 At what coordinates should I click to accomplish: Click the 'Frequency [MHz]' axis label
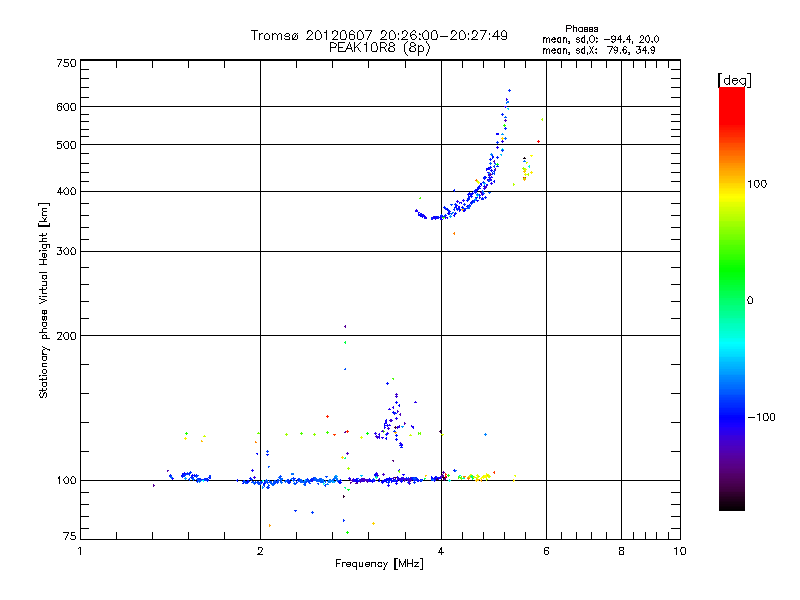[x=379, y=564]
